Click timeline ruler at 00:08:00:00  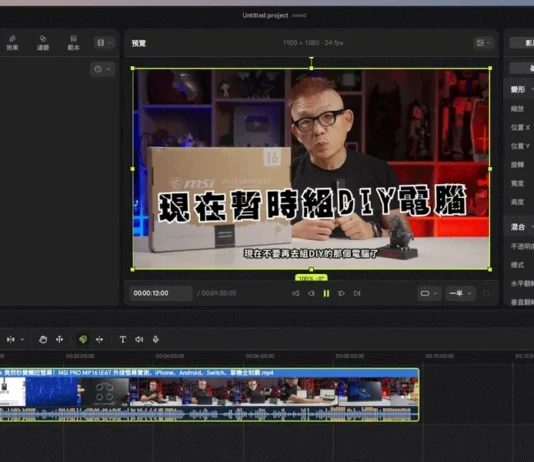click(350, 356)
